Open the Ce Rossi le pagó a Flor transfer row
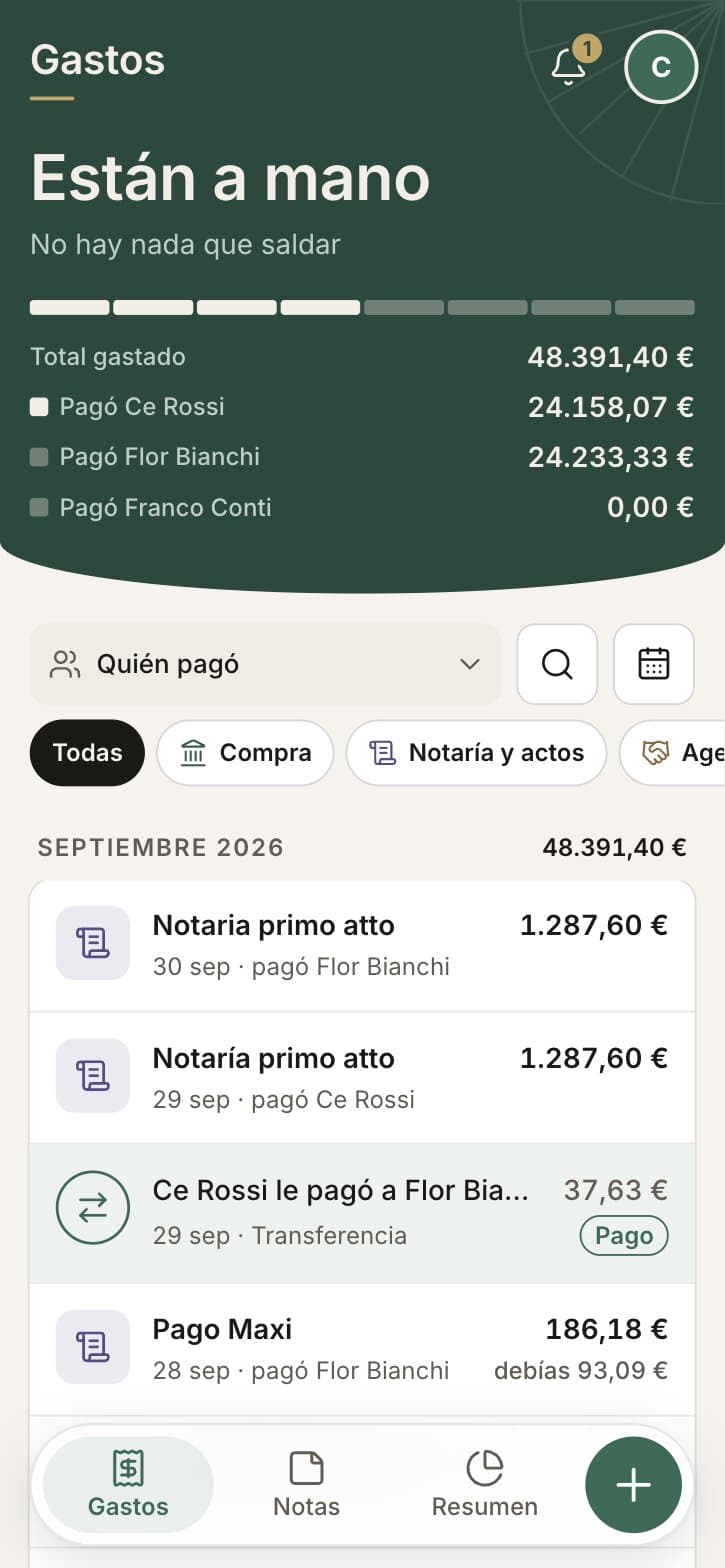 click(362, 1213)
